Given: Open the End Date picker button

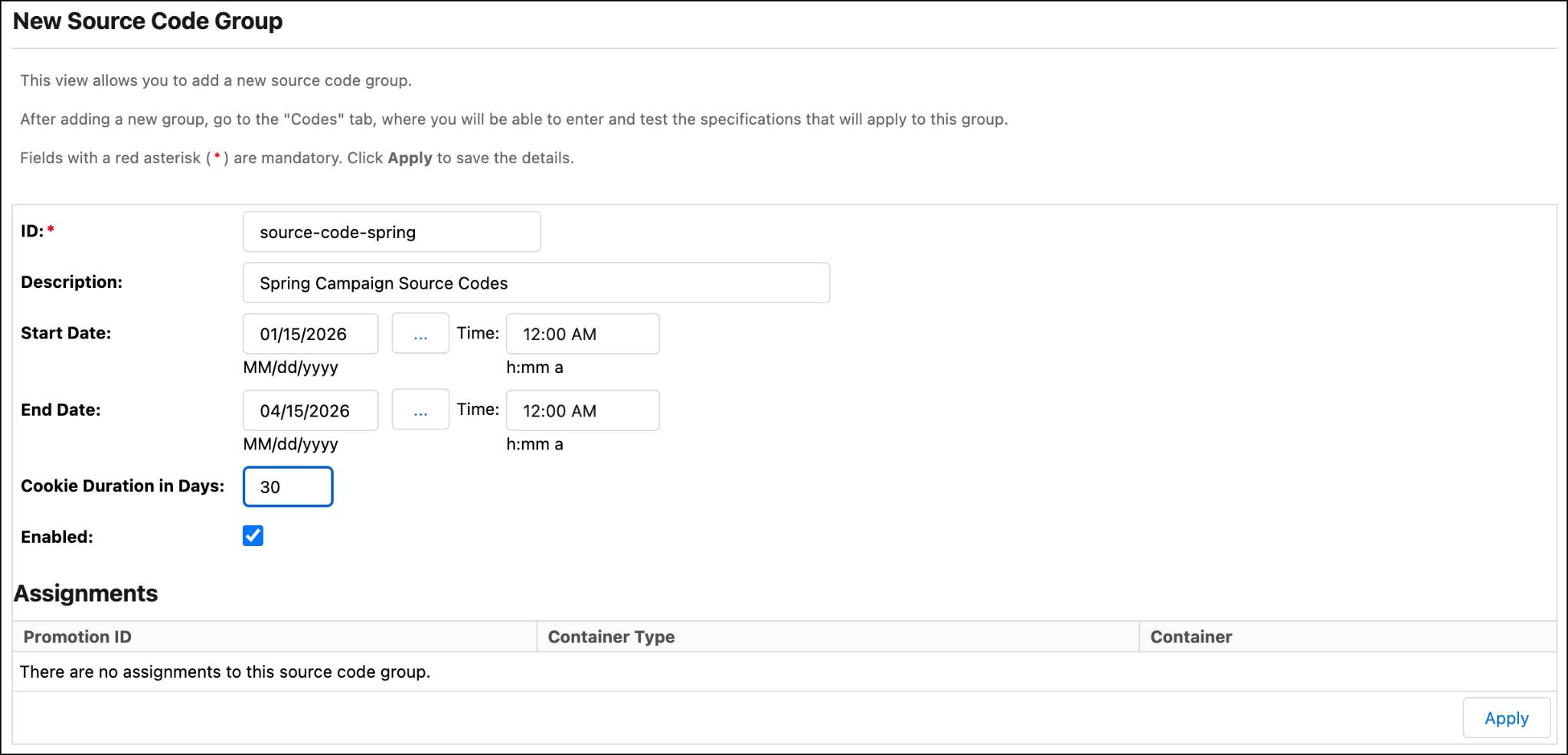Looking at the screenshot, I should pyautogui.click(x=420, y=410).
